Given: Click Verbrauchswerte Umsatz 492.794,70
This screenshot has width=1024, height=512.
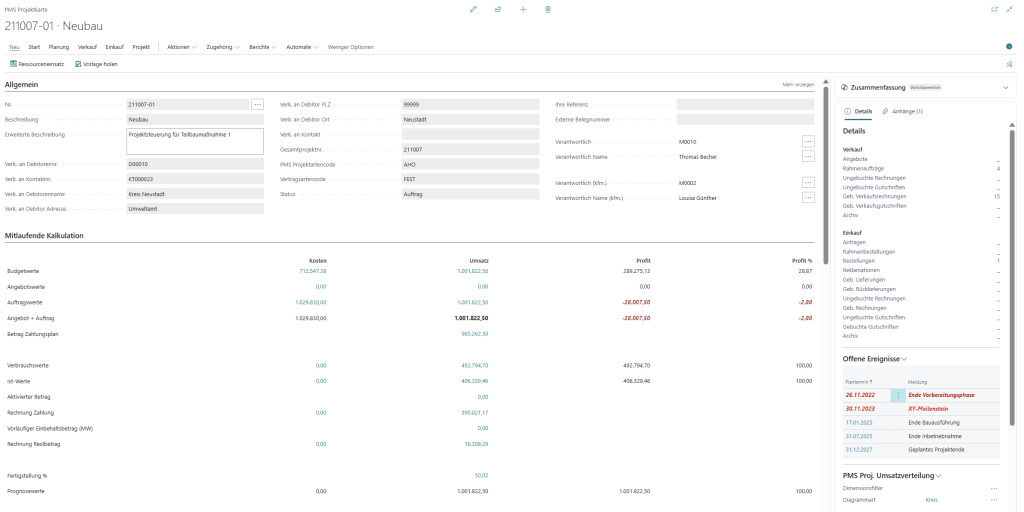Looking at the screenshot, I should [x=475, y=365].
